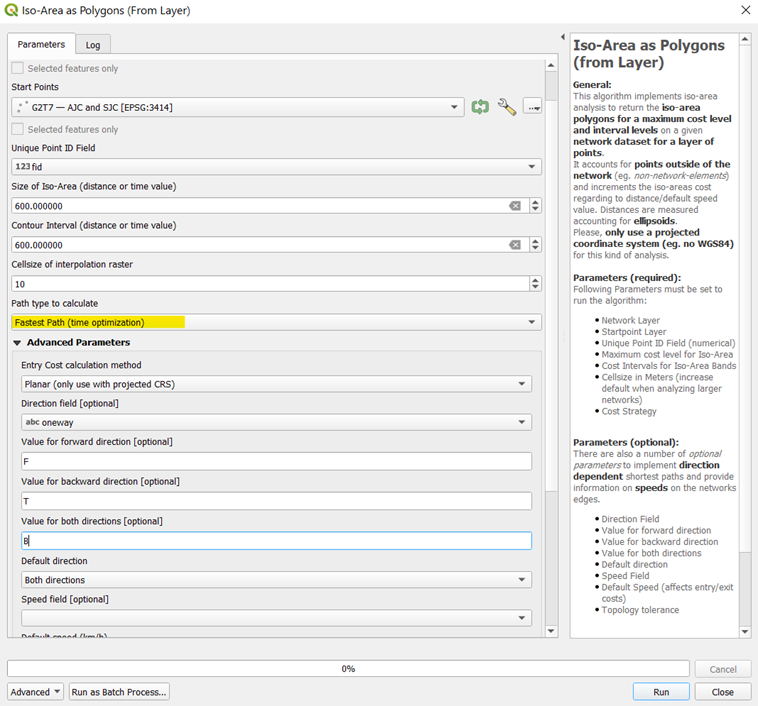Screen dimensions: 758x706
Task: Open the Unique Point ID Field dropdown
Action: [276, 167]
